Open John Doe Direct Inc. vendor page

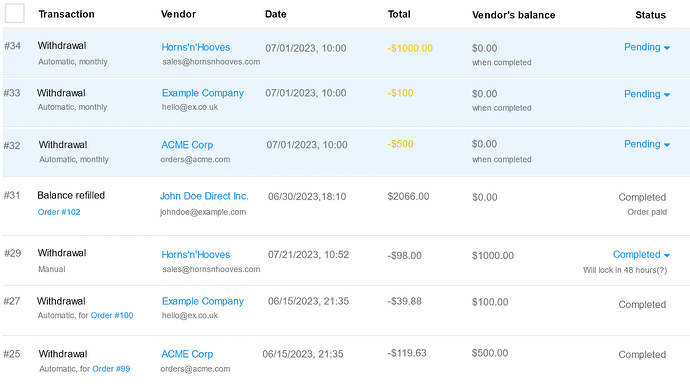(204, 196)
